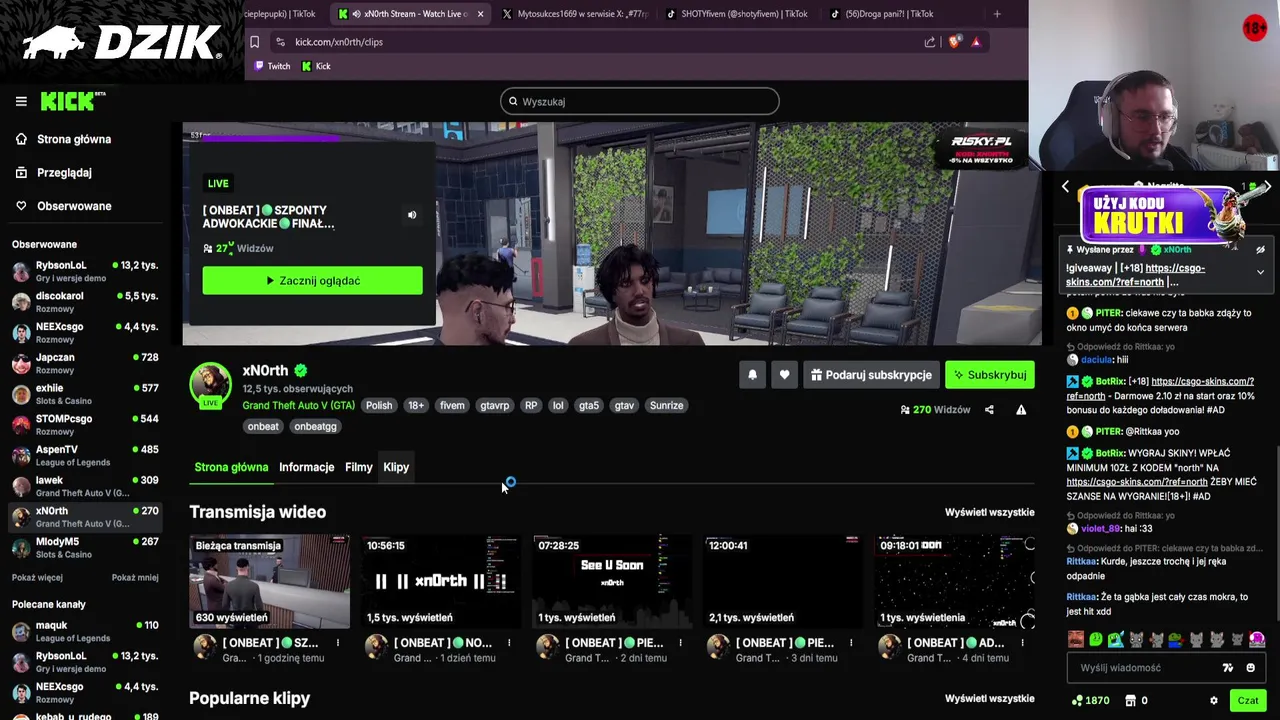Toggle notification bell for xN0rth
Image resolution: width=1280 pixels, height=720 pixels.
pos(752,375)
